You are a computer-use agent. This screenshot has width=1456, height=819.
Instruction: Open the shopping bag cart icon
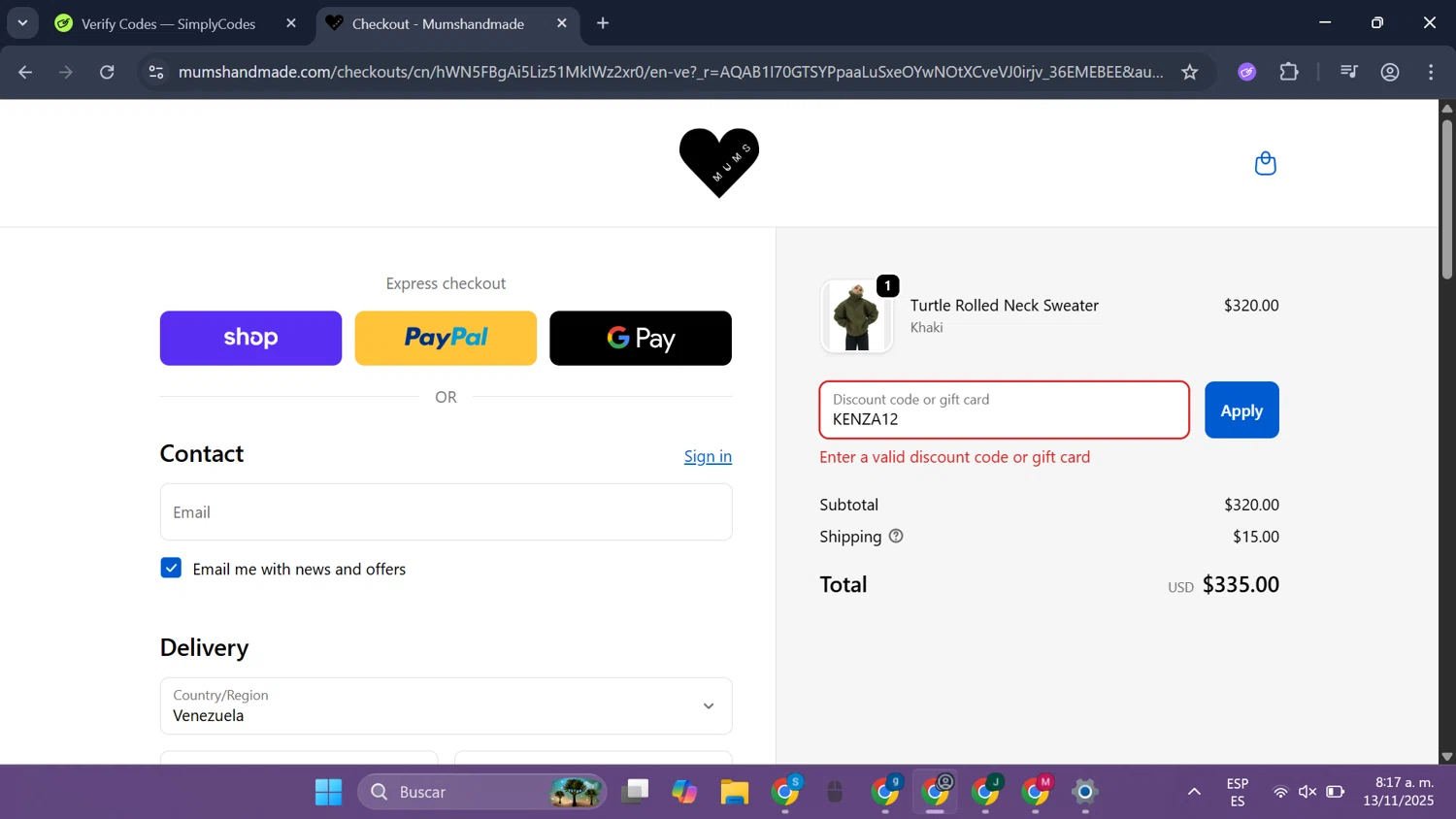point(1265,163)
